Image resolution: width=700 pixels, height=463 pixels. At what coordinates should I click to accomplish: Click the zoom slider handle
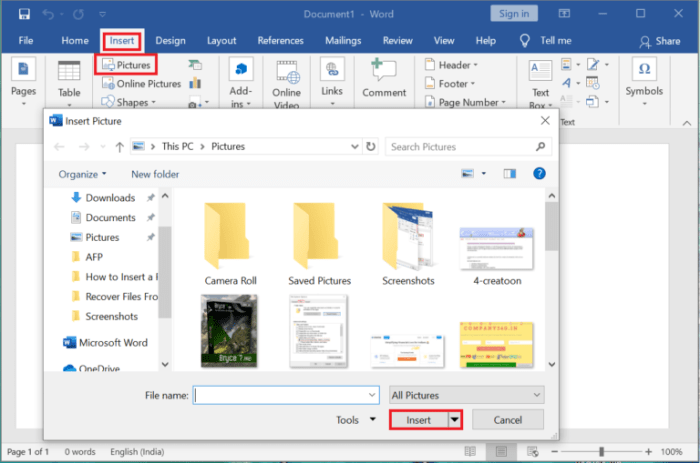pyautogui.click(x=601, y=452)
